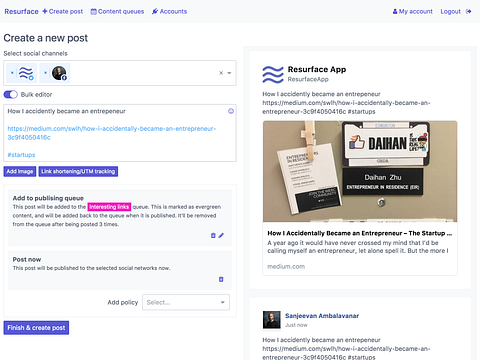
Task: Clear all selected social channels
Action: 221,73
